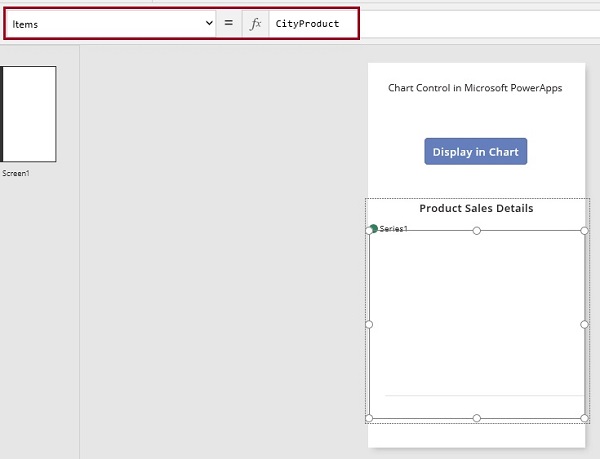Click the bottom-left corner handle of chart
This screenshot has width=600, height=459.
[x=369, y=418]
